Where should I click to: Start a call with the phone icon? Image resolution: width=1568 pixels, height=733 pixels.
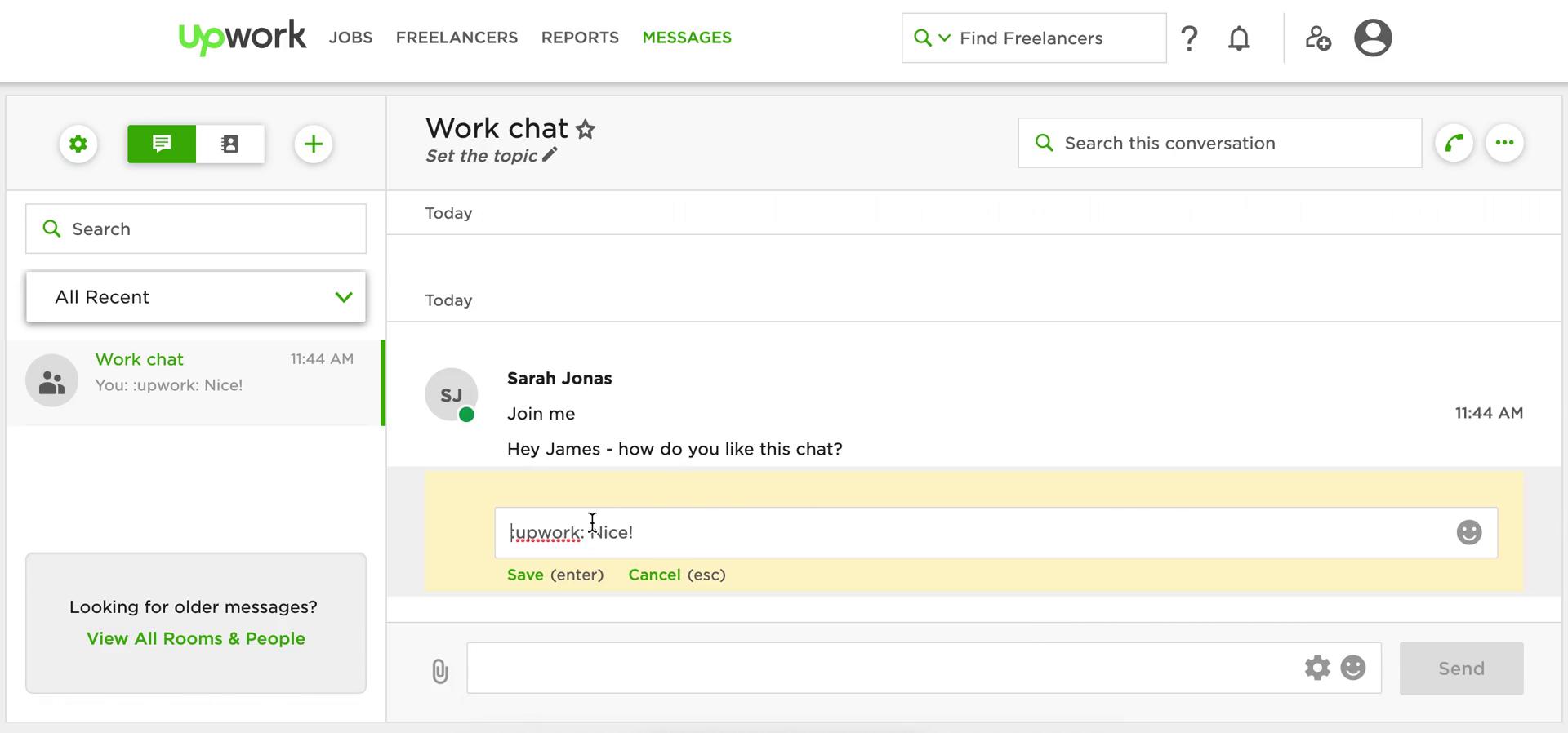1454,144
